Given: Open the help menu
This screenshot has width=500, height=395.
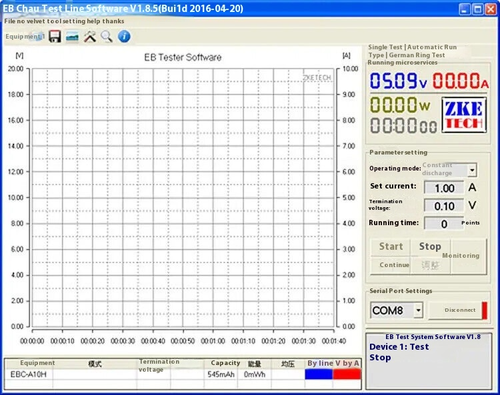Looking at the screenshot, I should [x=94, y=21].
